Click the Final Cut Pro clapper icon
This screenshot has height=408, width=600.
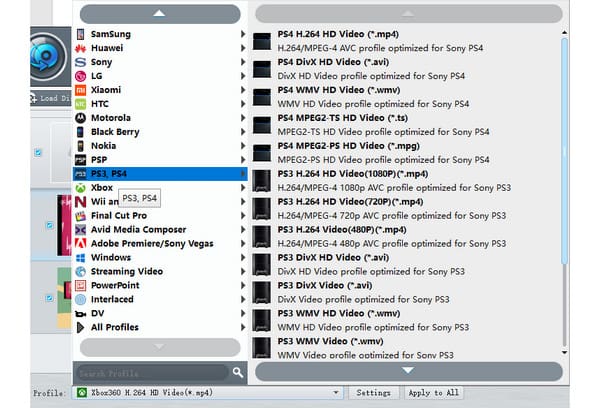tap(80, 216)
